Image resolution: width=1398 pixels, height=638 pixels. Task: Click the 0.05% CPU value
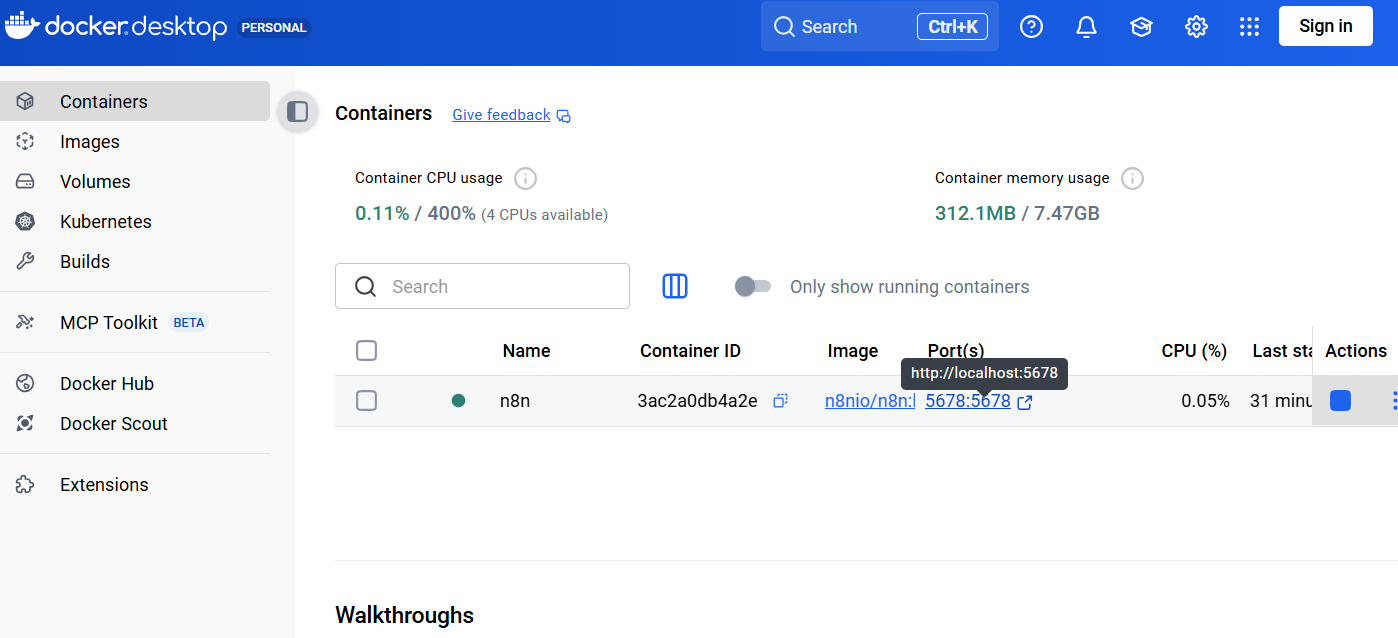click(x=1205, y=401)
